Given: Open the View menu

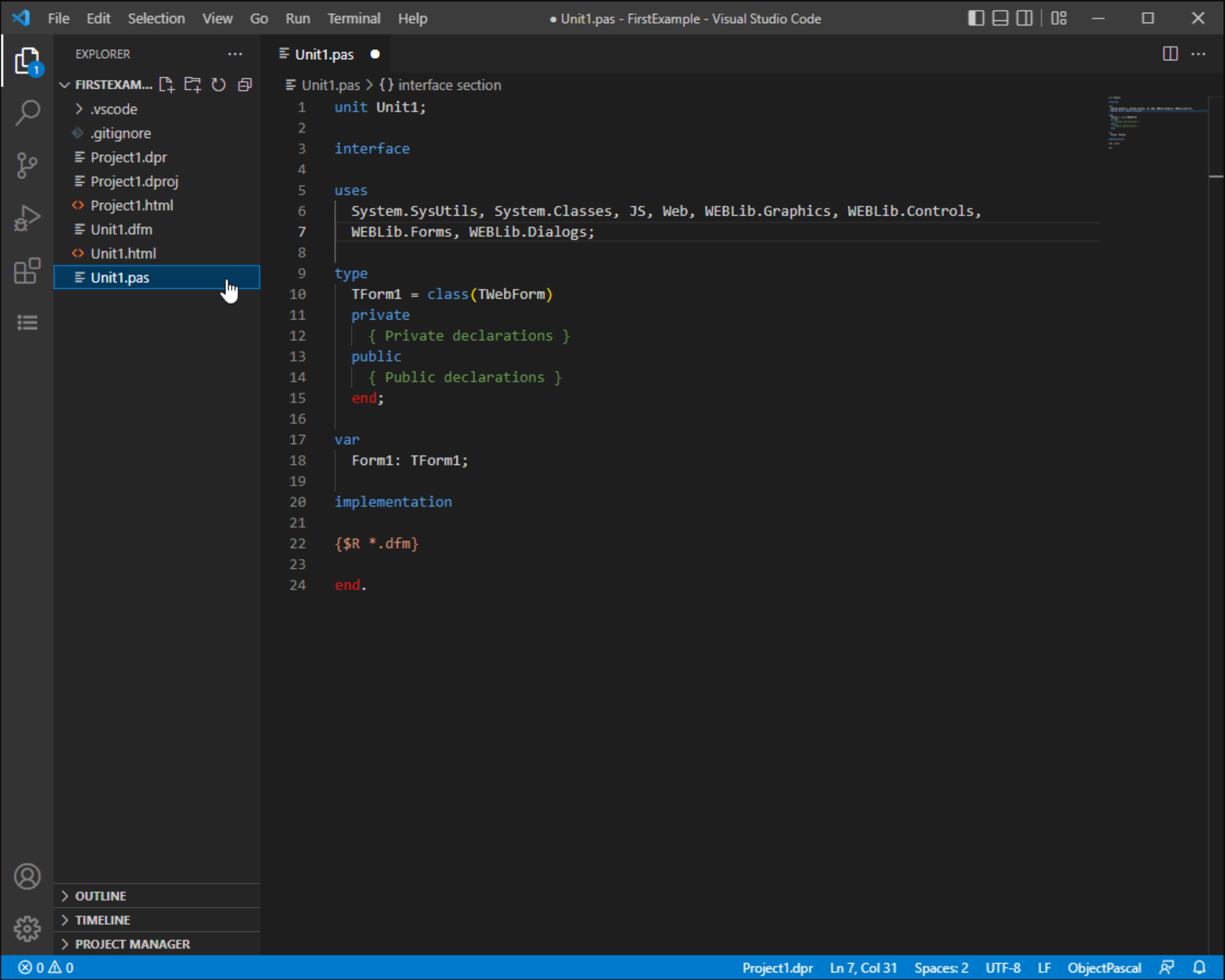Looking at the screenshot, I should point(217,19).
